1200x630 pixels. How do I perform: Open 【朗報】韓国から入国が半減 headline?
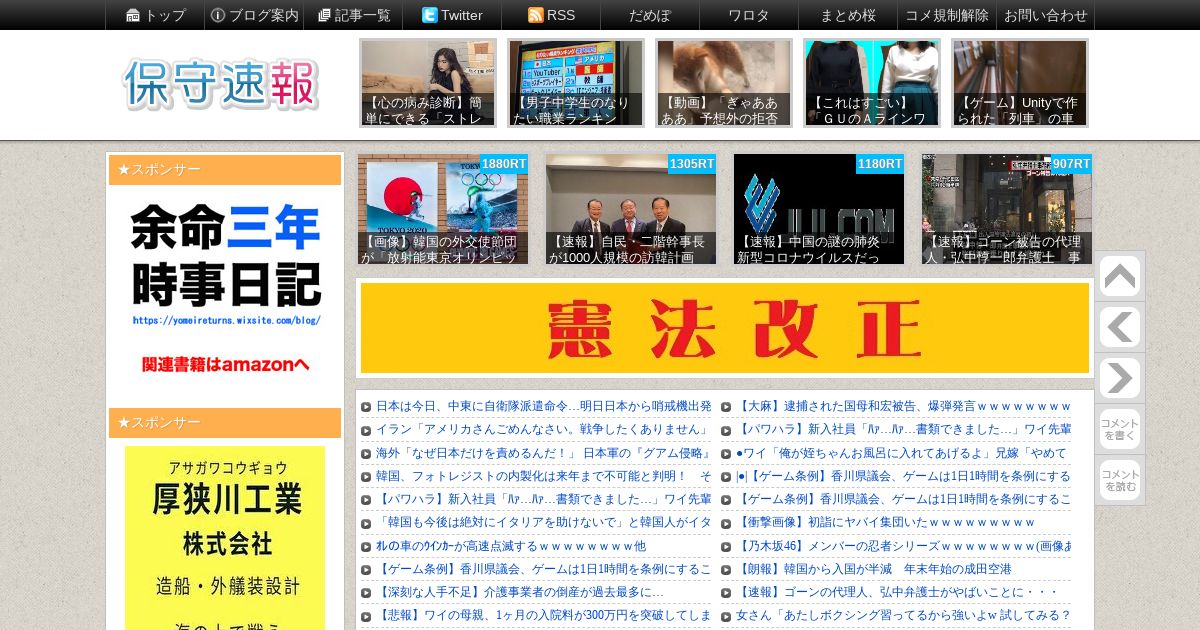874,569
